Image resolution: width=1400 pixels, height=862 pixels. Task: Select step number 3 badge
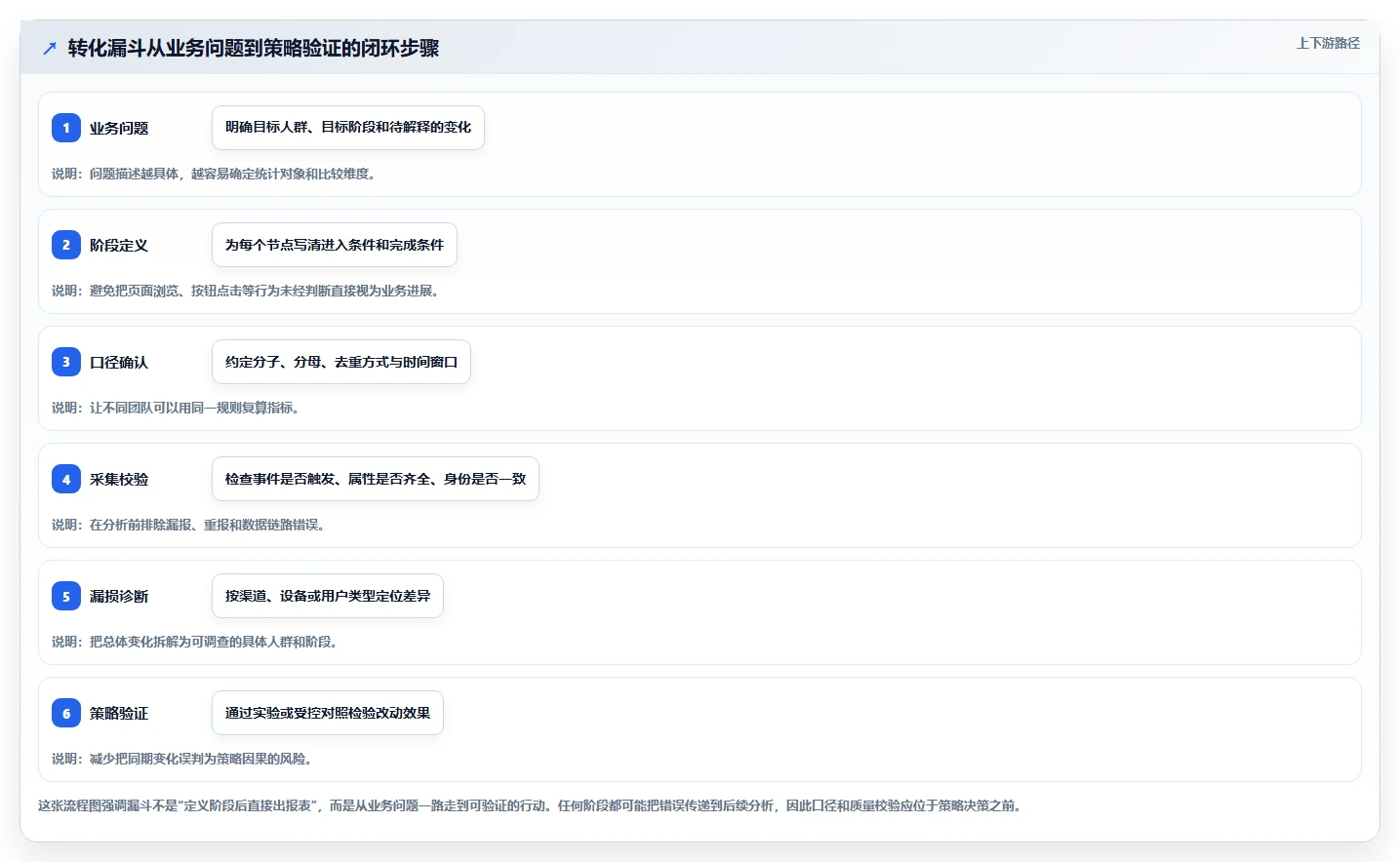66,362
